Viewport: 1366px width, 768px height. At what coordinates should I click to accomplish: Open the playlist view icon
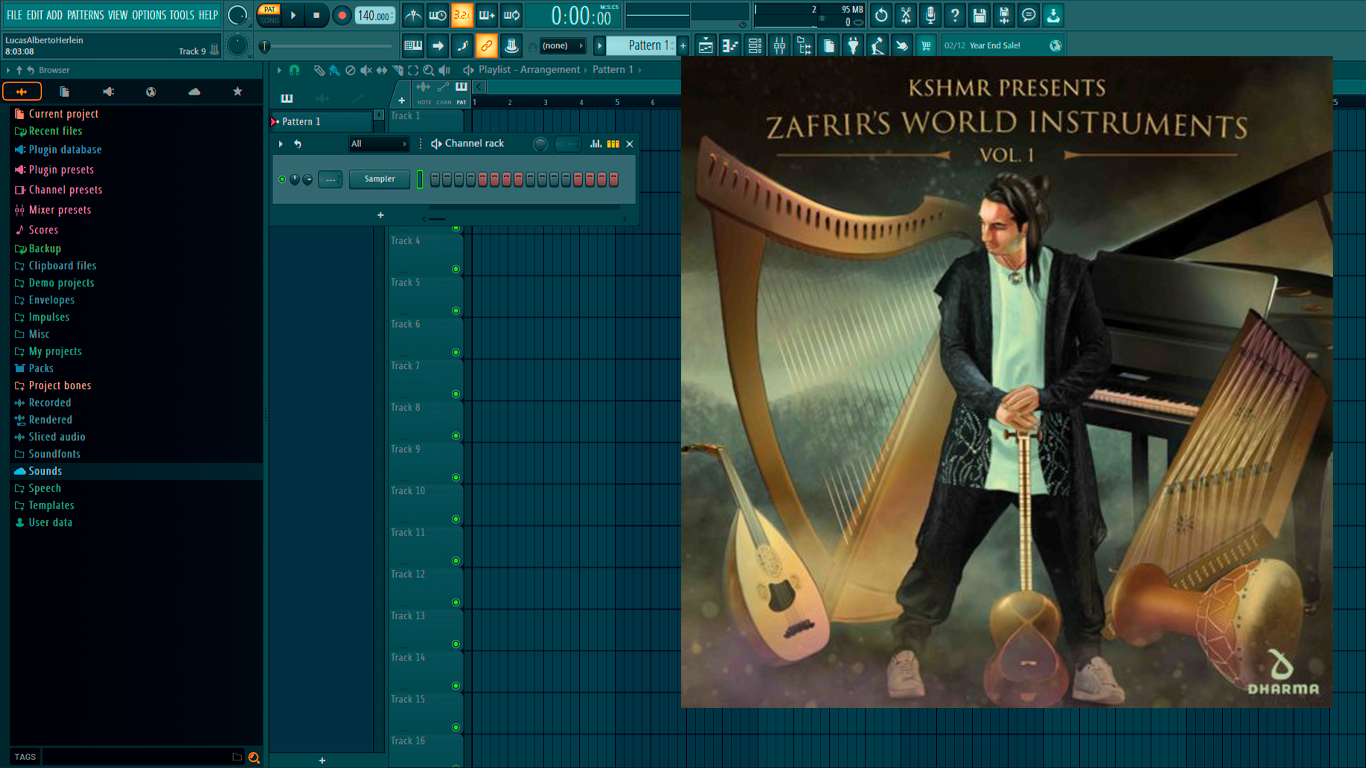[706, 45]
